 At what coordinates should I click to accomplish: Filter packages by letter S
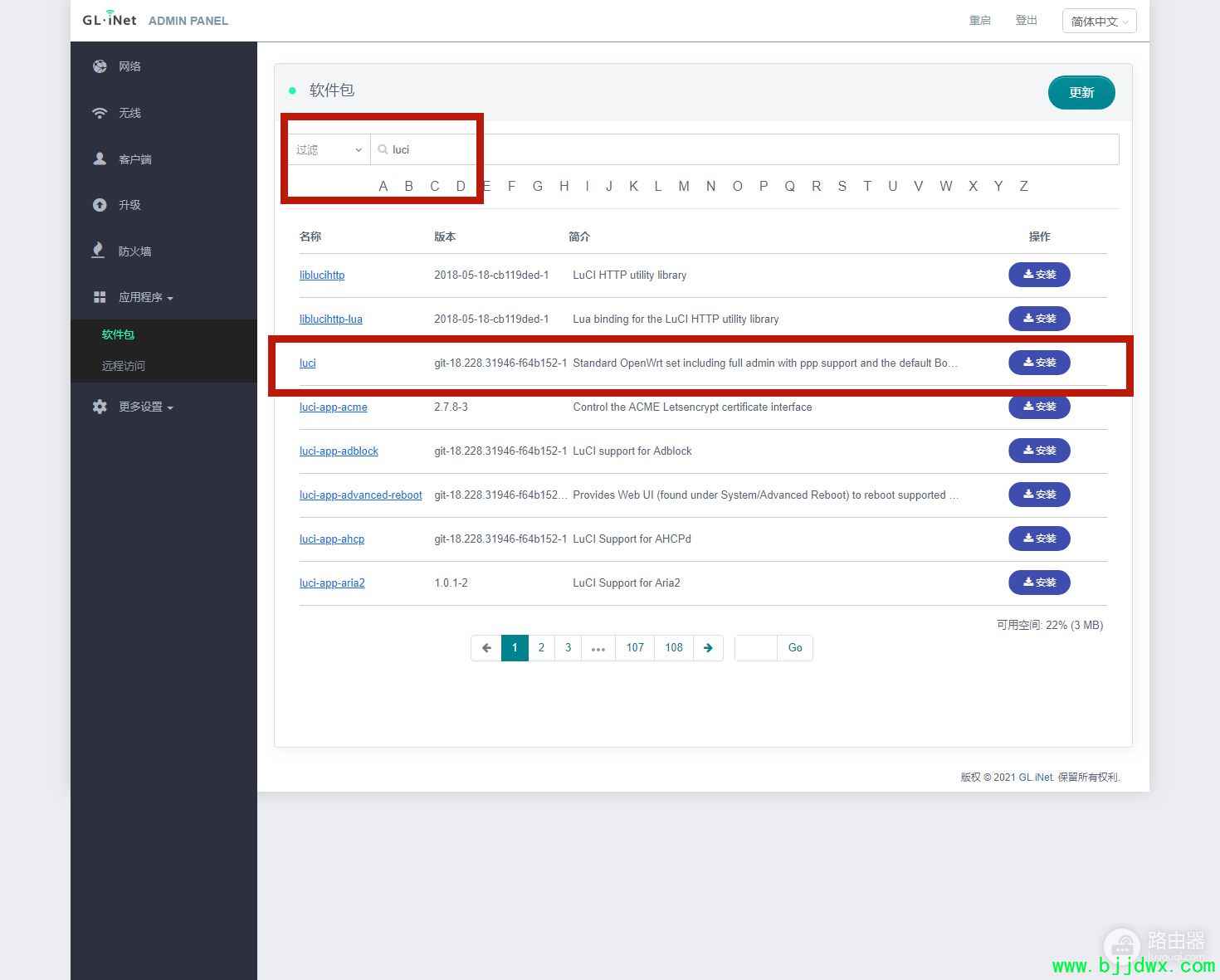842,186
